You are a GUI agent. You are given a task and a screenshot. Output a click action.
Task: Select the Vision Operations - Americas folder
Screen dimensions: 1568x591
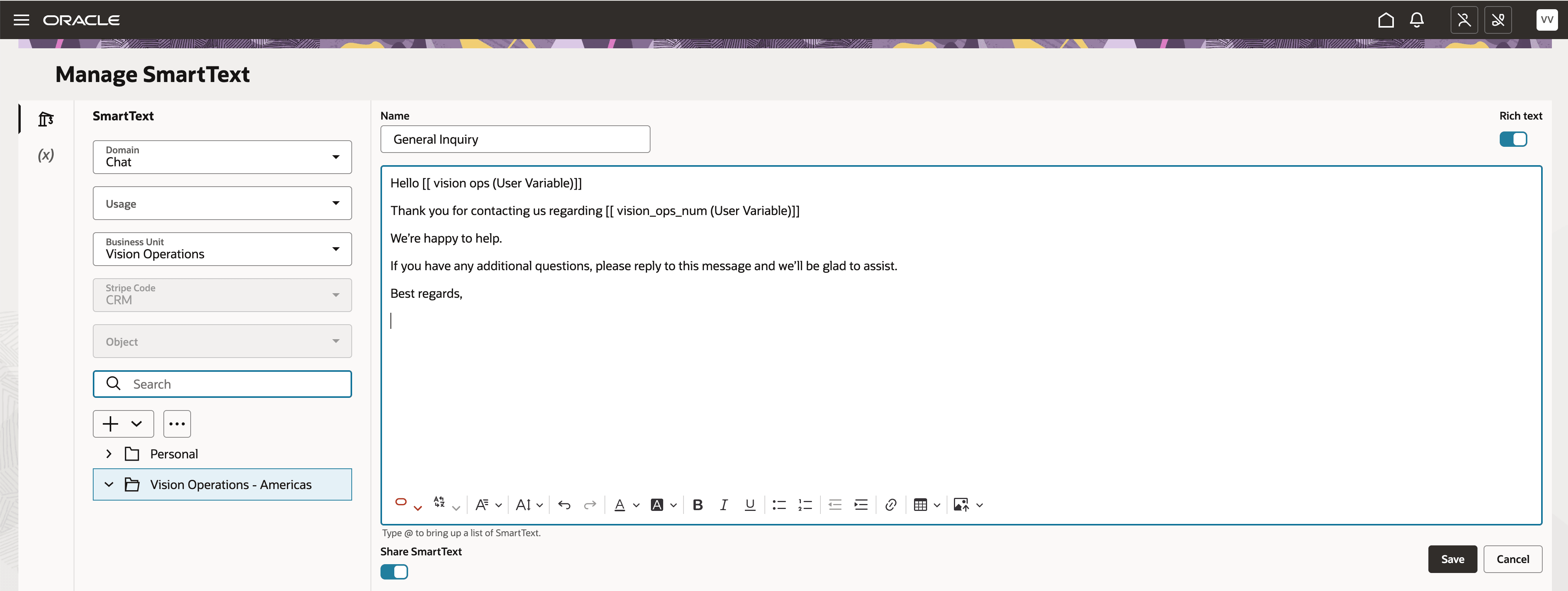click(x=222, y=484)
